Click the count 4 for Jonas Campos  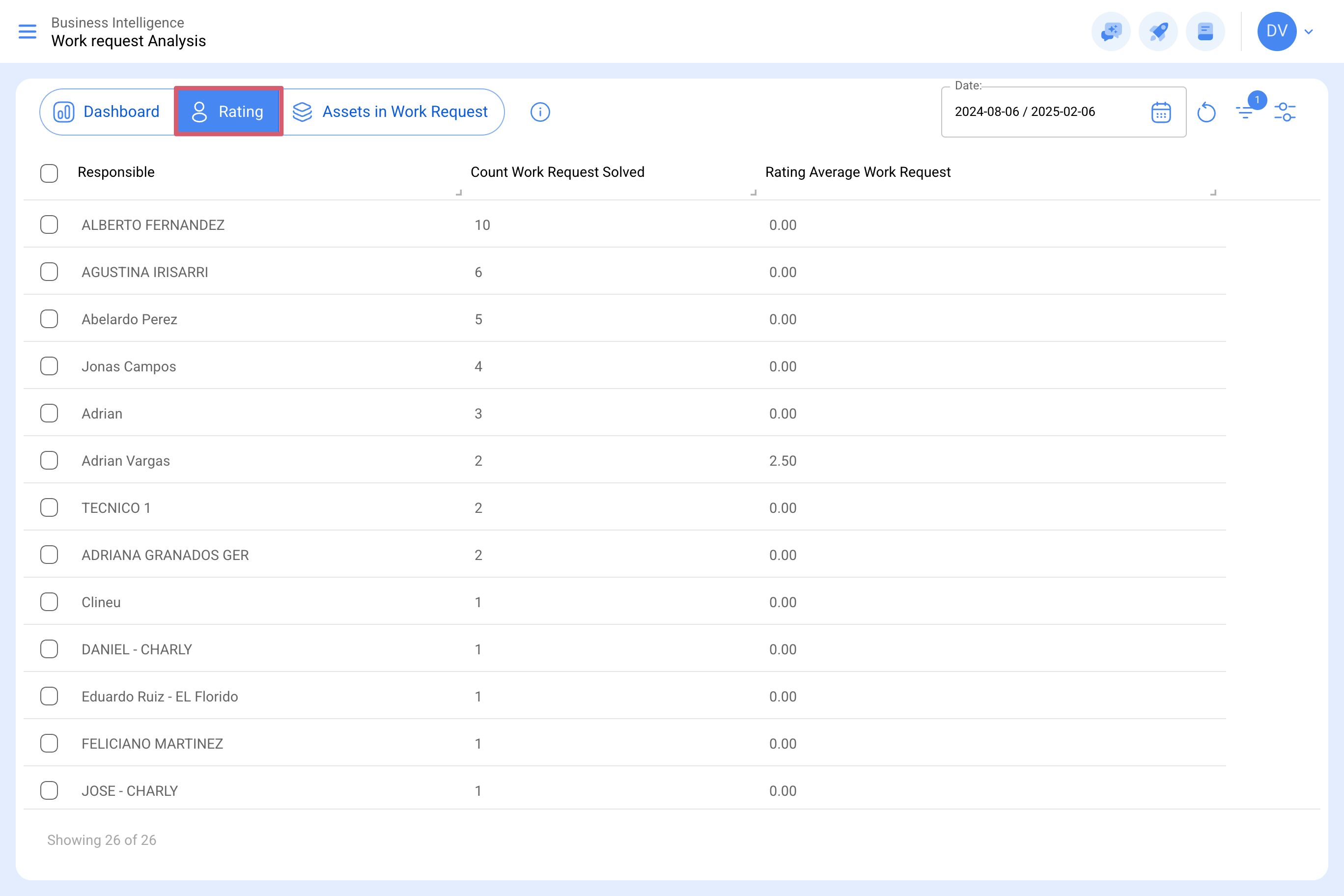(x=478, y=366)
